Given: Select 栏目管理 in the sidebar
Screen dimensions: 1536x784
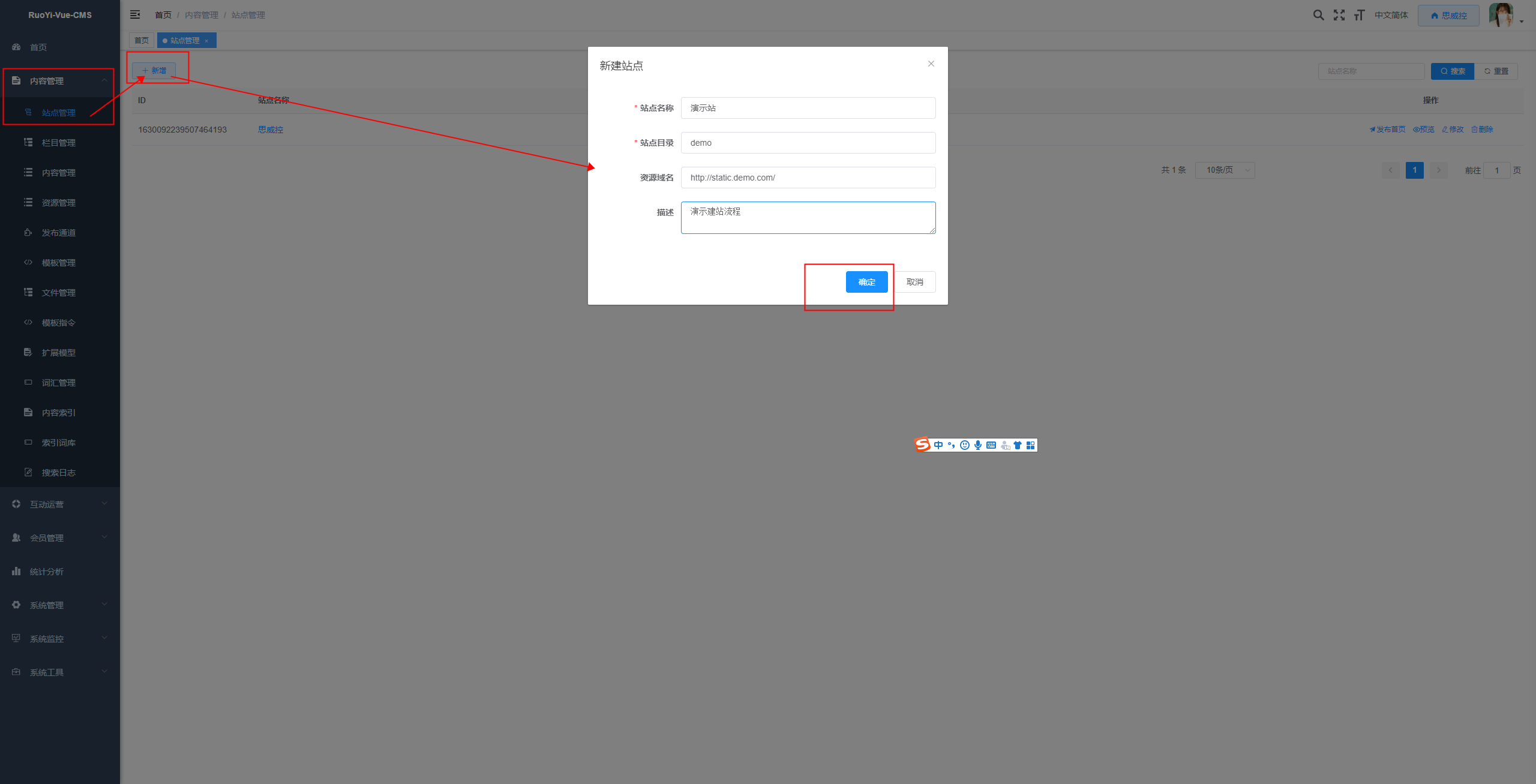Looking at the screenshot, I should coord(58,143).
